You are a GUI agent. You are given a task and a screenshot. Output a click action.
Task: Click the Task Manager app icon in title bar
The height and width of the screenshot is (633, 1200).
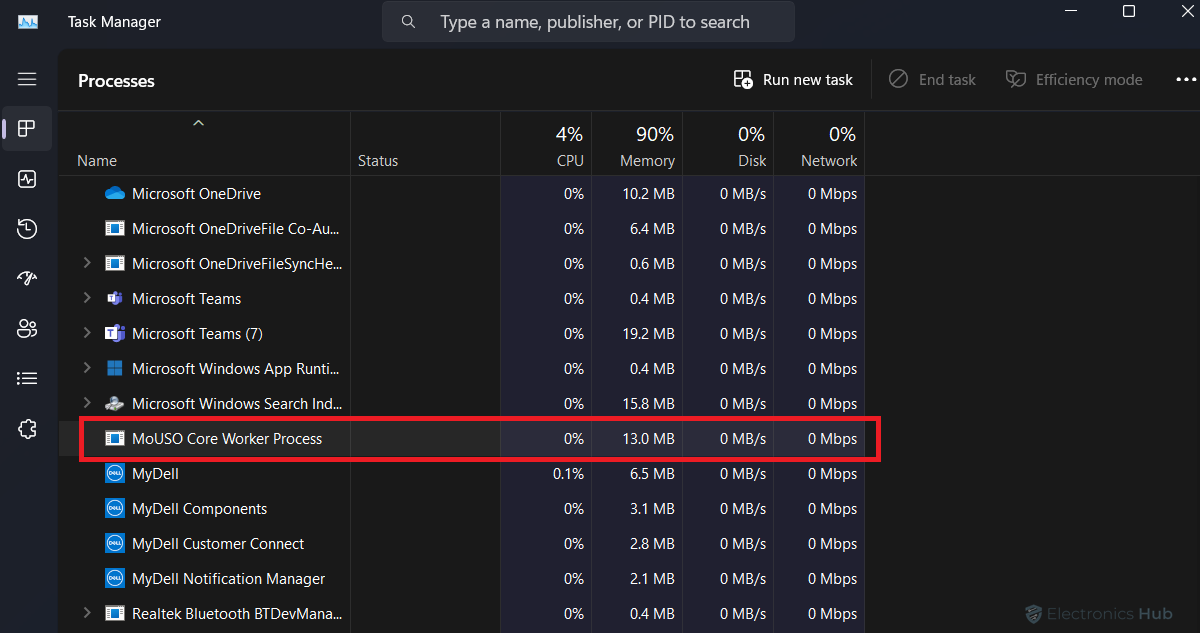point(28,21)
